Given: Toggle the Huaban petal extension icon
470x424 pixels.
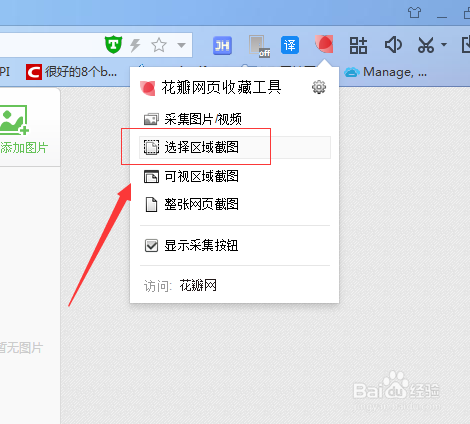Looking at the screenshot, I should tap(324, 44).
